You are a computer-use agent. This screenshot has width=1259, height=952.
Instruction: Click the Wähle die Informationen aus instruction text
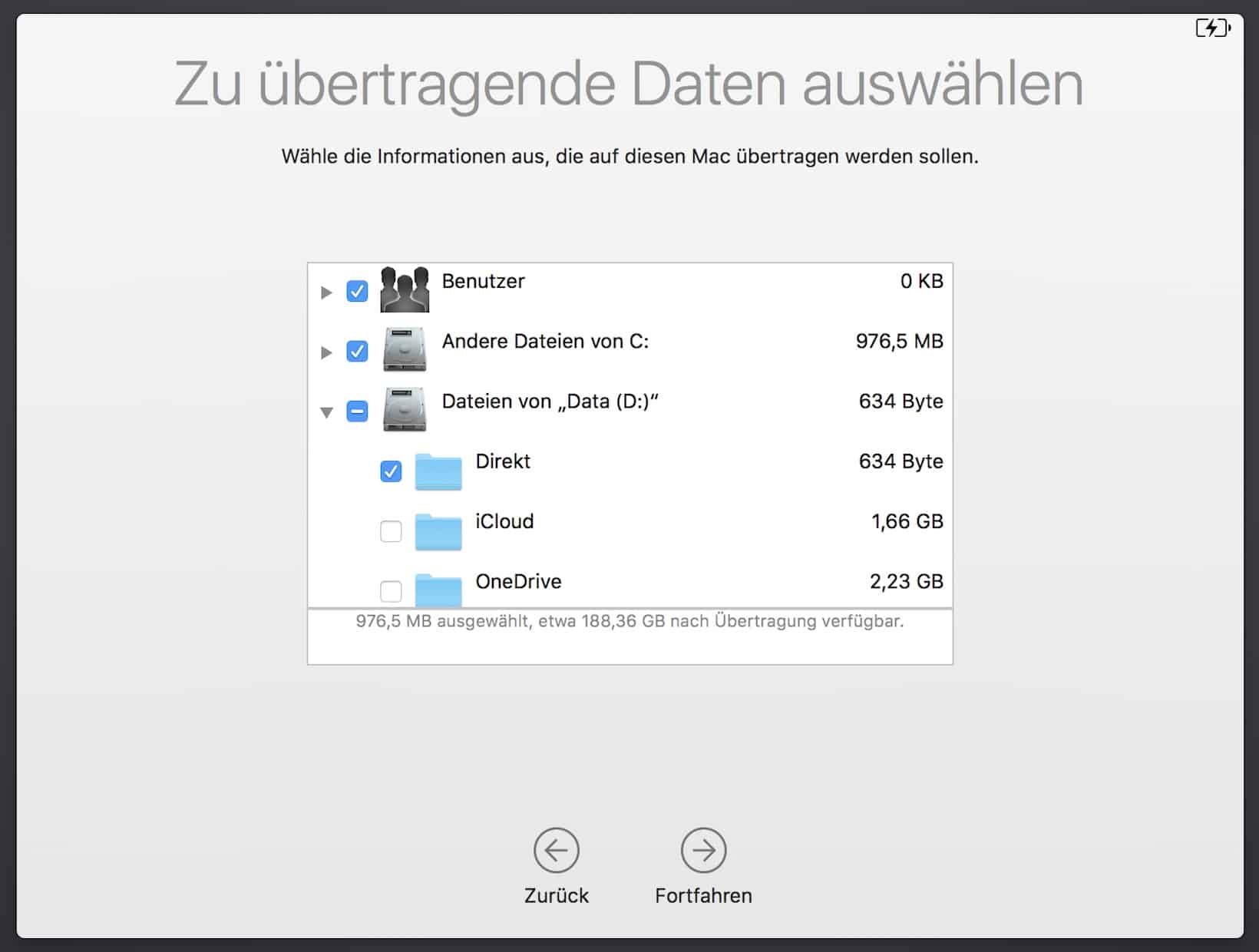coord(629,156)
